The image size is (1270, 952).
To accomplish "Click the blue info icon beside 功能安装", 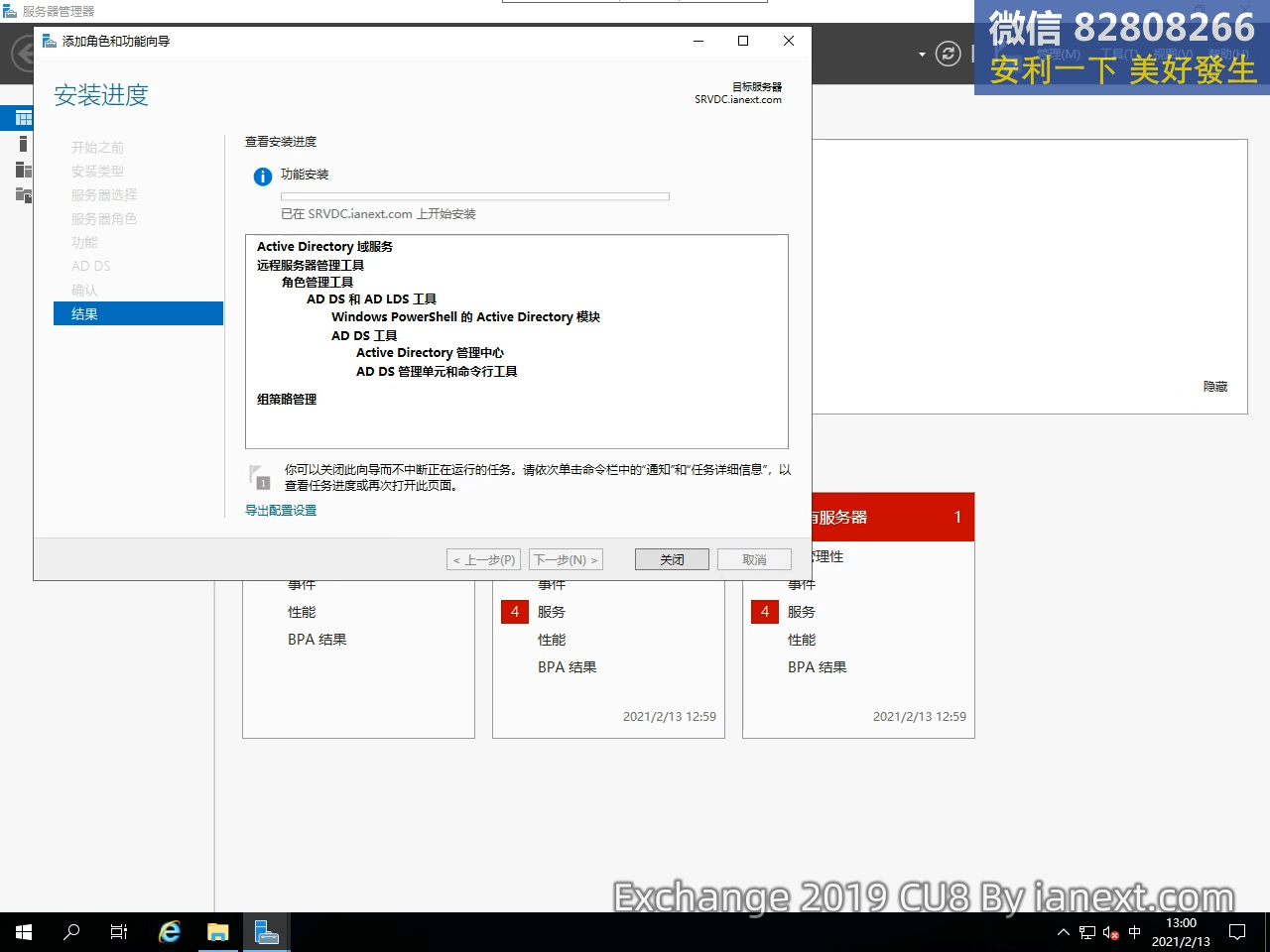I will coord(262,177).
